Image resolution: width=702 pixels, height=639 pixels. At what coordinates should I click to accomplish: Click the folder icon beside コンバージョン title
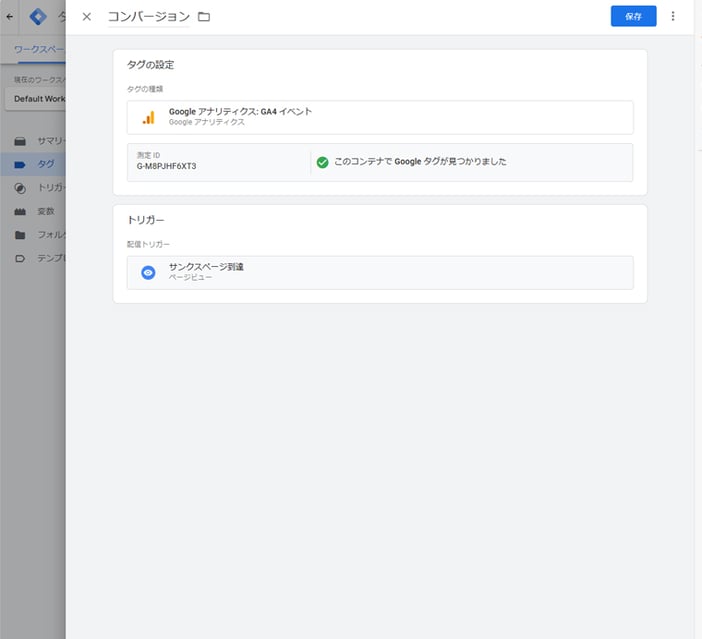(204, 17)
